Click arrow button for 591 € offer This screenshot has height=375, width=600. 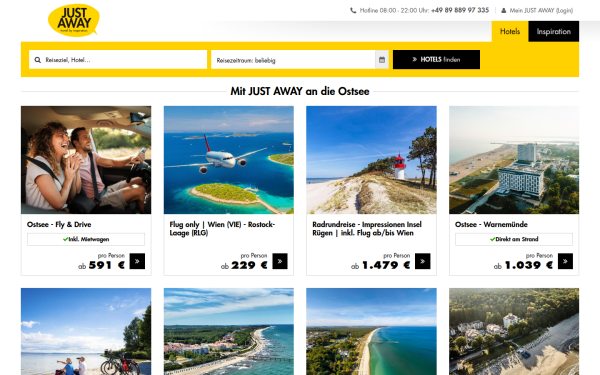pyautogui.click(x=137, y=261)
